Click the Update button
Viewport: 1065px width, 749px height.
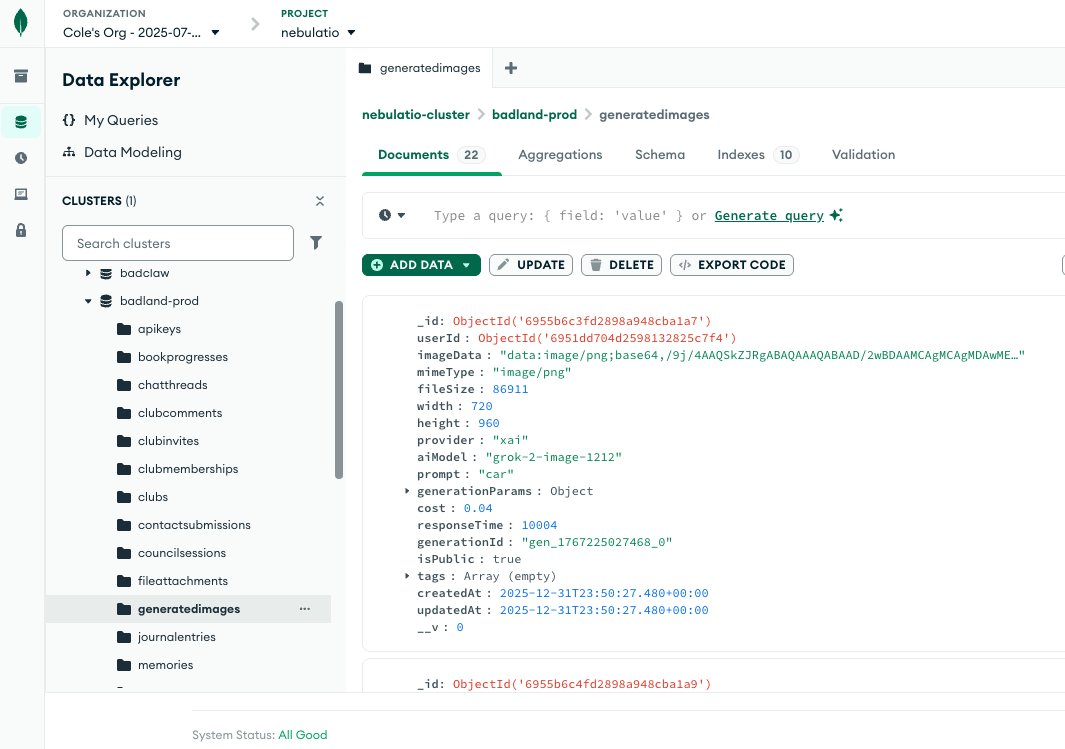tap(530, 264)
